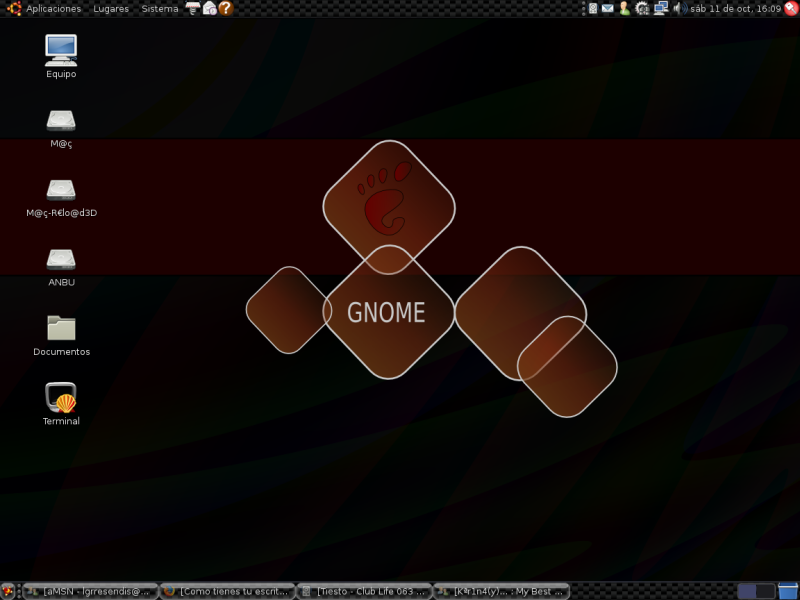
Task: Click the Ubuntu logo in top panel
Action: [x=14, y=8]
